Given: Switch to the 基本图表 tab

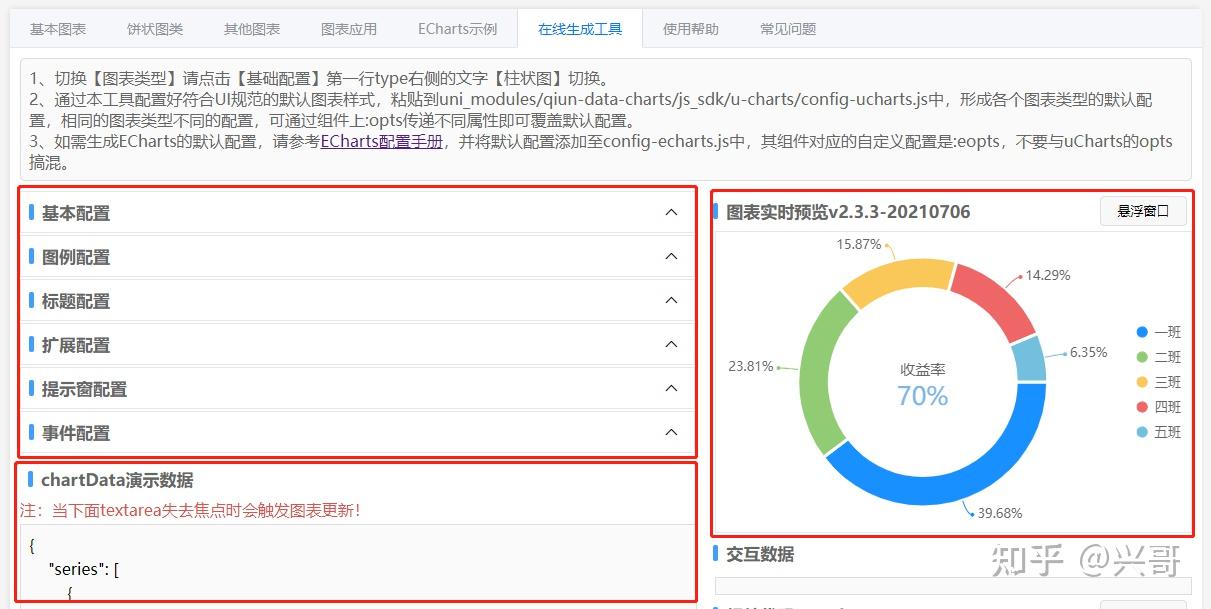Looking at the screenshot, I should (x=58, y=29).
